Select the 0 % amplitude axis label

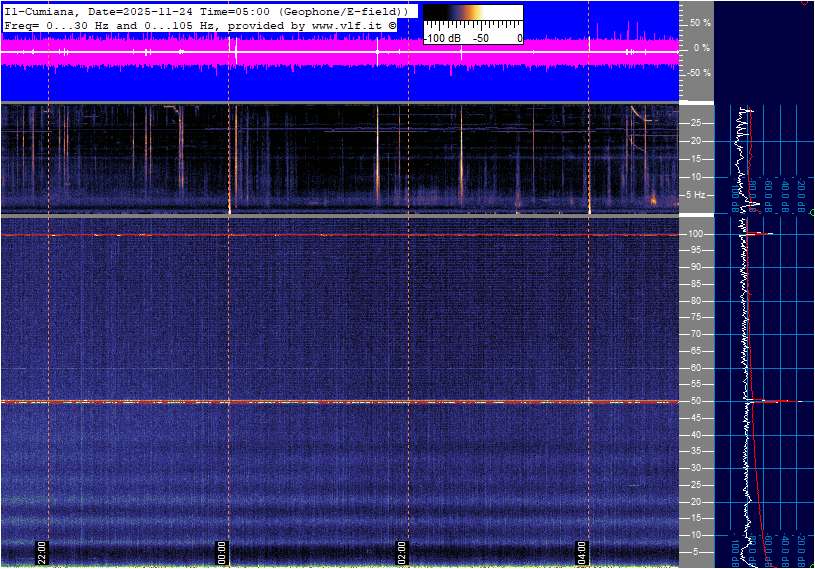coord(702,47)
